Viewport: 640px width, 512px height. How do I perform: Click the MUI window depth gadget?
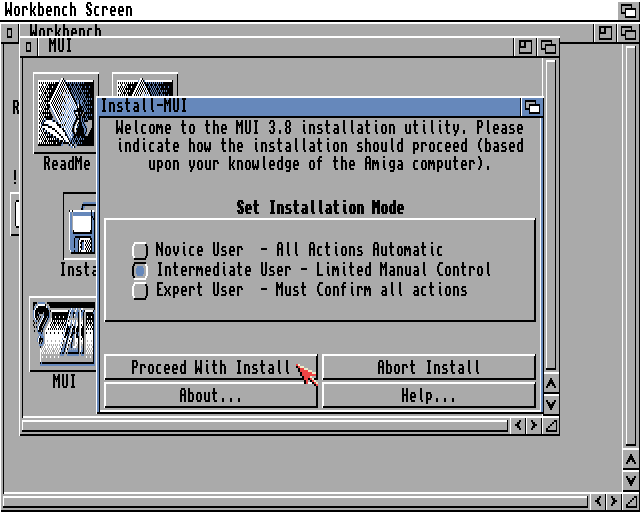pyautogui.click(x=548, y=47)
